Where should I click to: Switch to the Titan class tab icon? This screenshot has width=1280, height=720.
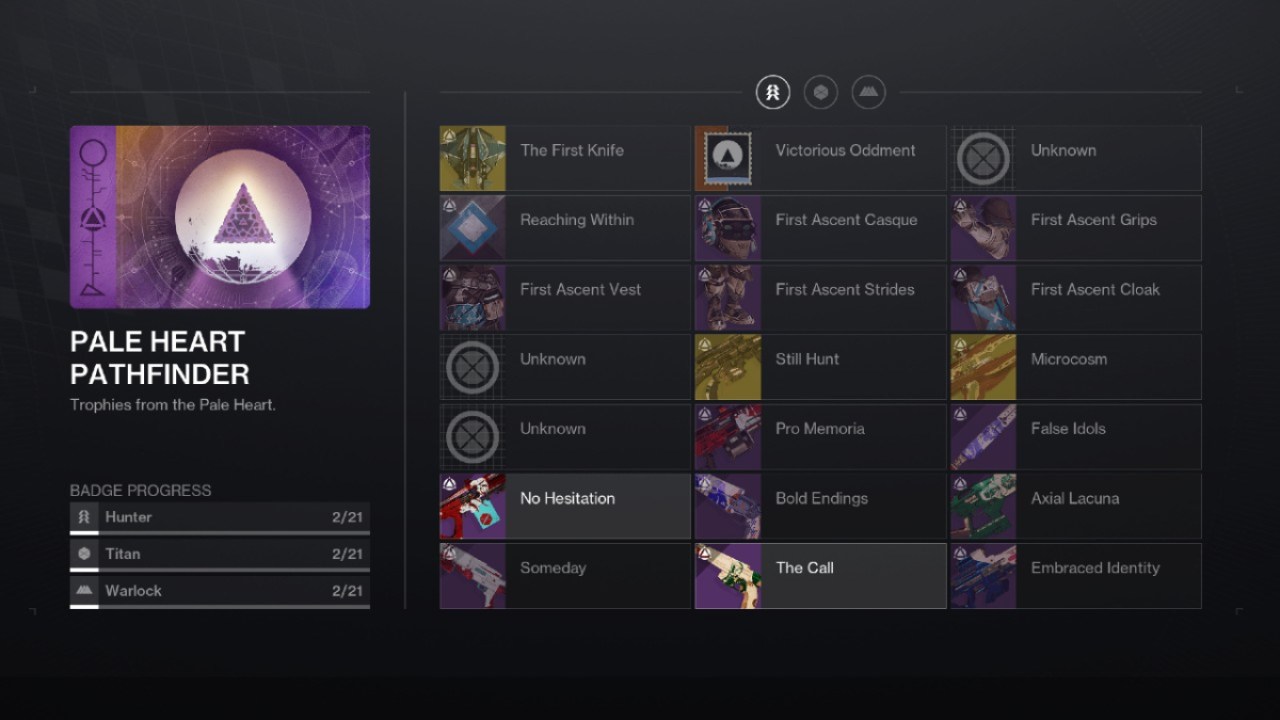click(x=821, y=93)
